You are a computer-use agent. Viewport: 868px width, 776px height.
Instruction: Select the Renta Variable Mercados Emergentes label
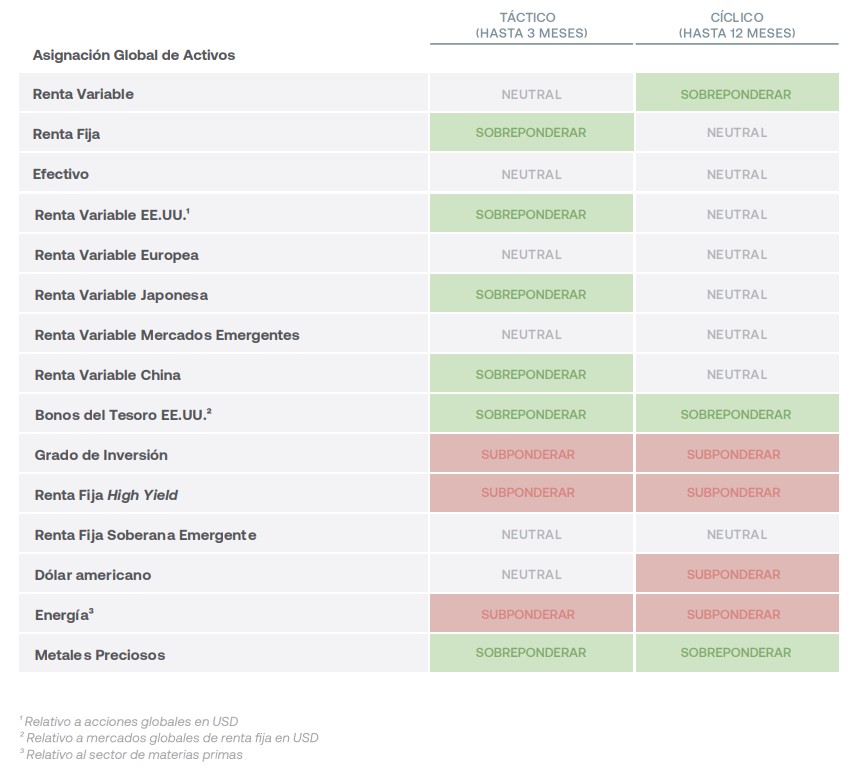(167, 335)
